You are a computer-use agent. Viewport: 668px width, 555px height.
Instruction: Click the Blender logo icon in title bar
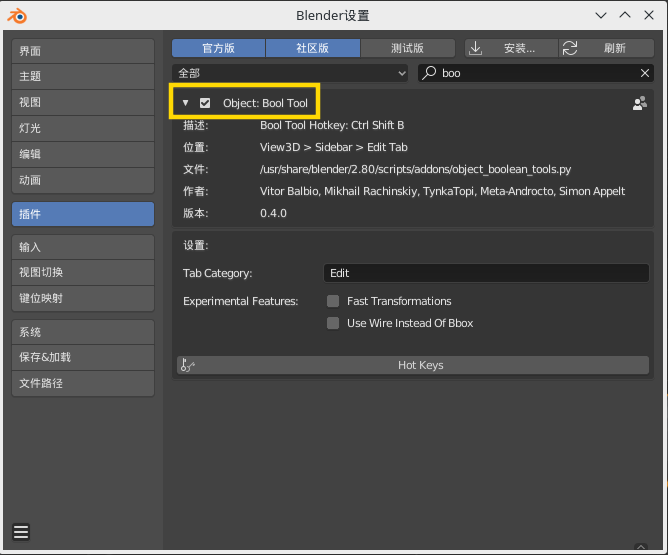click(x=17, y=16)
